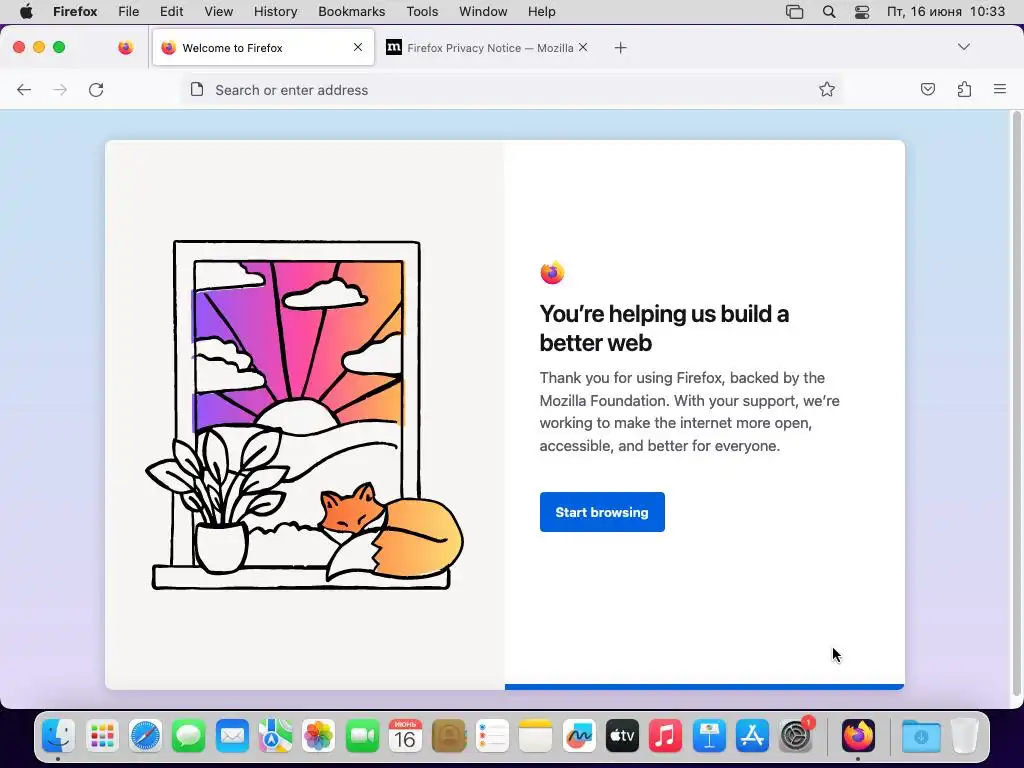Image resolution: width=1024 pixels, height=768 pixels.
Task: Open Photos from the Dock
Action: (x=319, y=736)
